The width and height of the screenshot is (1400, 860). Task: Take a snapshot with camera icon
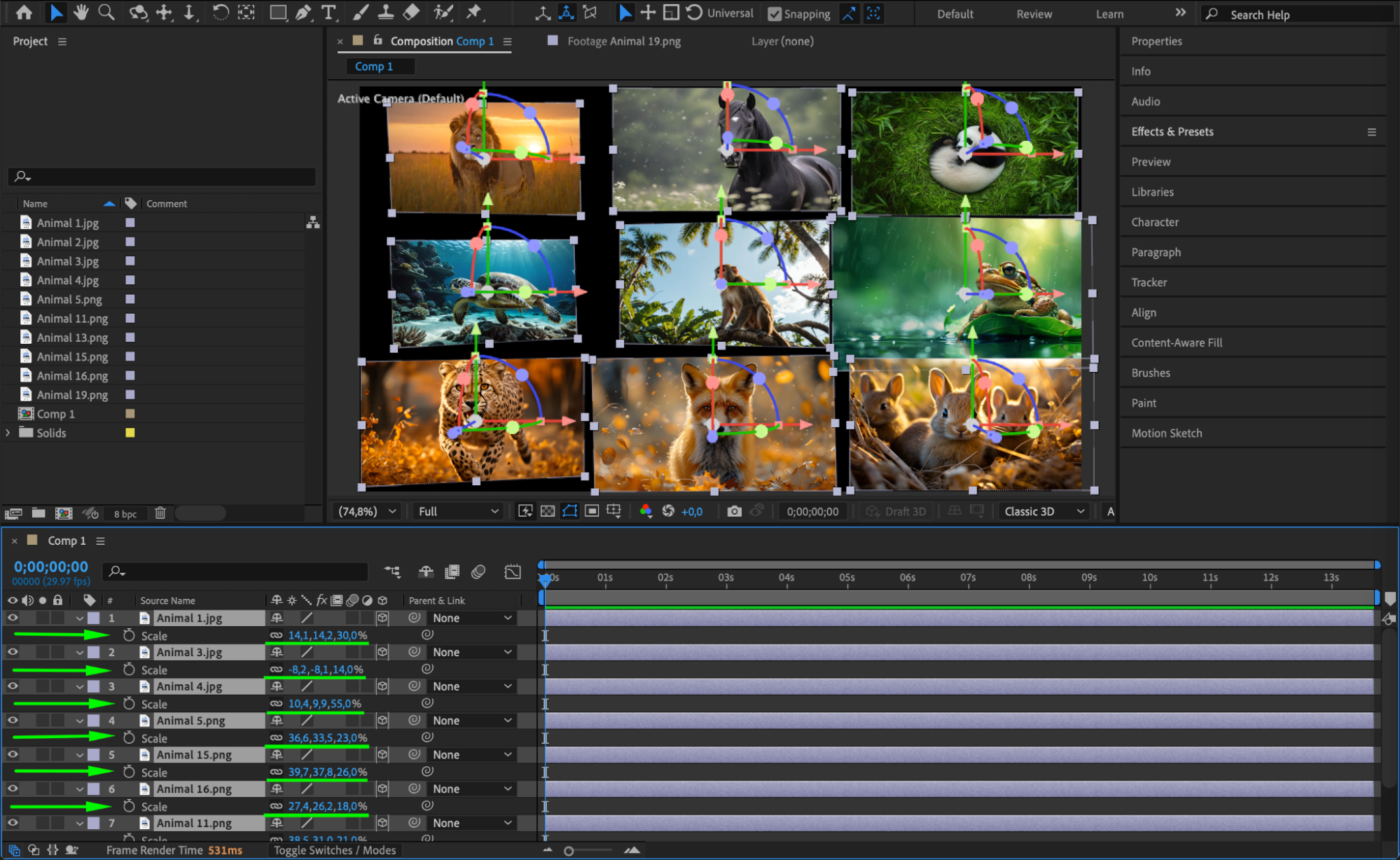tap(733, 511)
